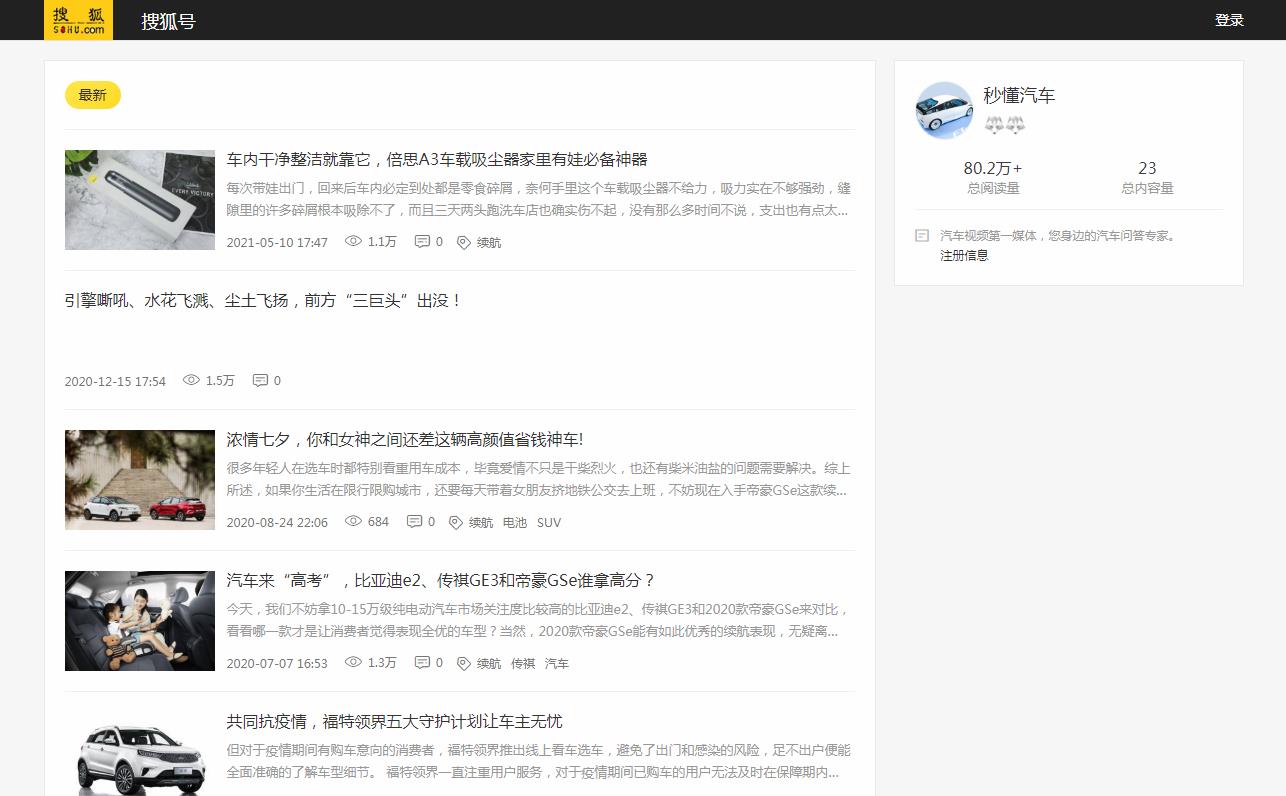Click the 传祺 tag
Image resolution: width=1286 pixels, height=796 pixels.
coord(523,663)
